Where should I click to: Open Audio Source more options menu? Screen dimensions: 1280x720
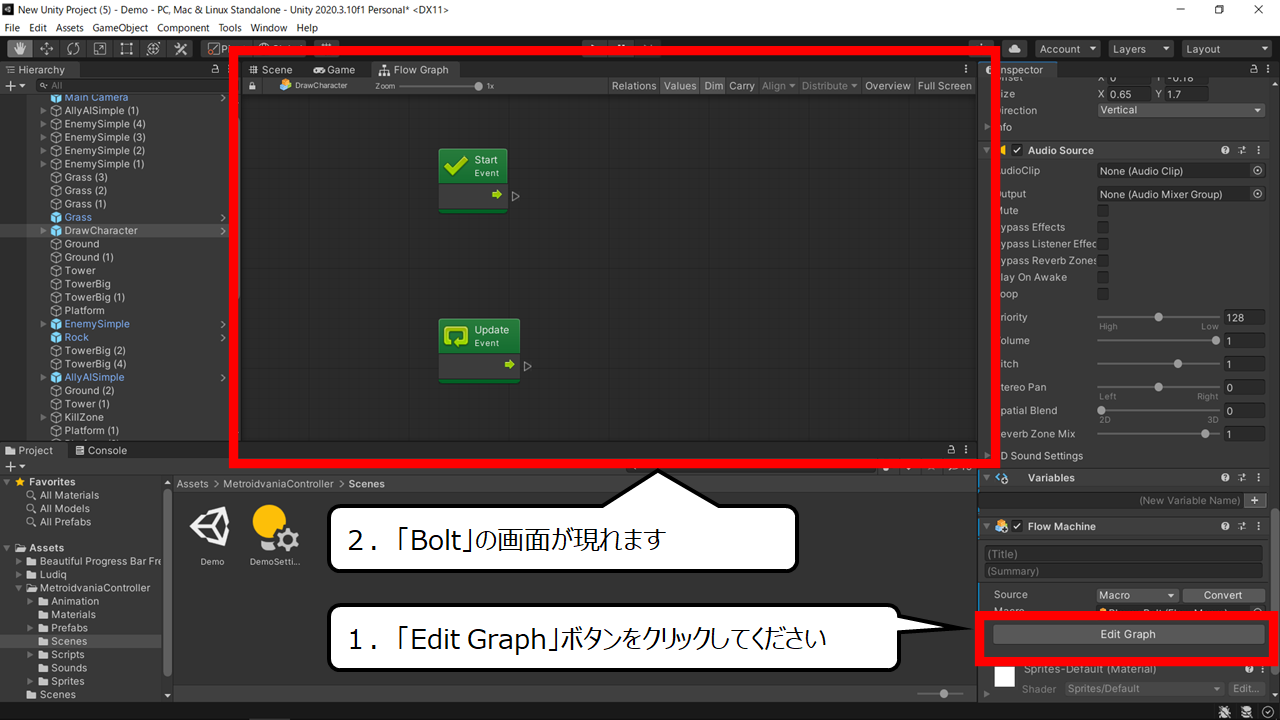(x=1258, y=150)
